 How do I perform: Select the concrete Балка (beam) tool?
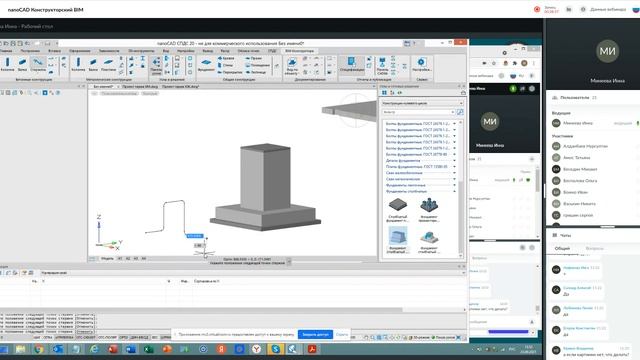click(x=22, y=64)
